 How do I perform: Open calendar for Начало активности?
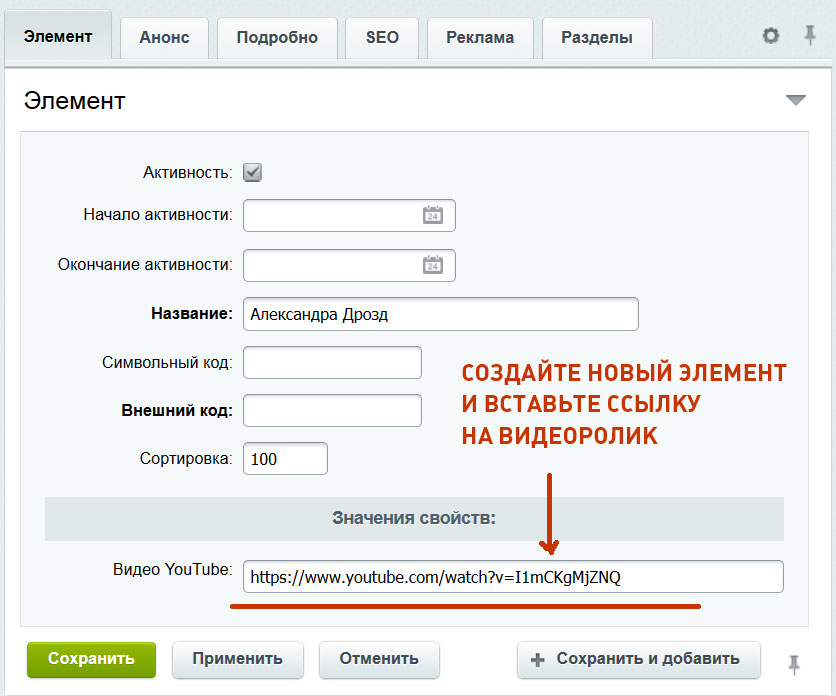pos(432,215)
